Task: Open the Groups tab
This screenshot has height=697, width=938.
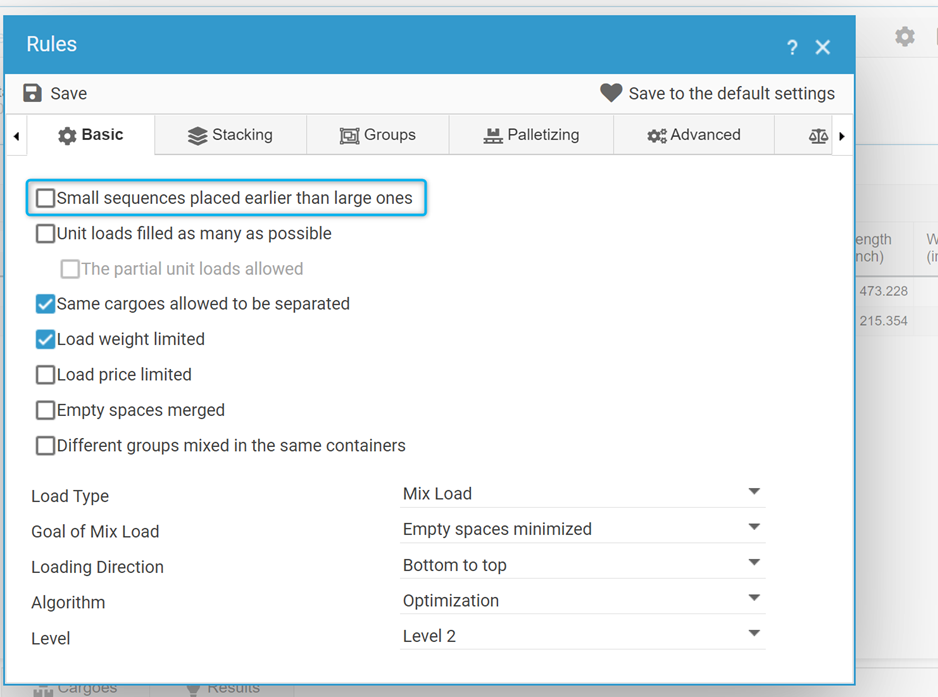Action: point(377,135)
